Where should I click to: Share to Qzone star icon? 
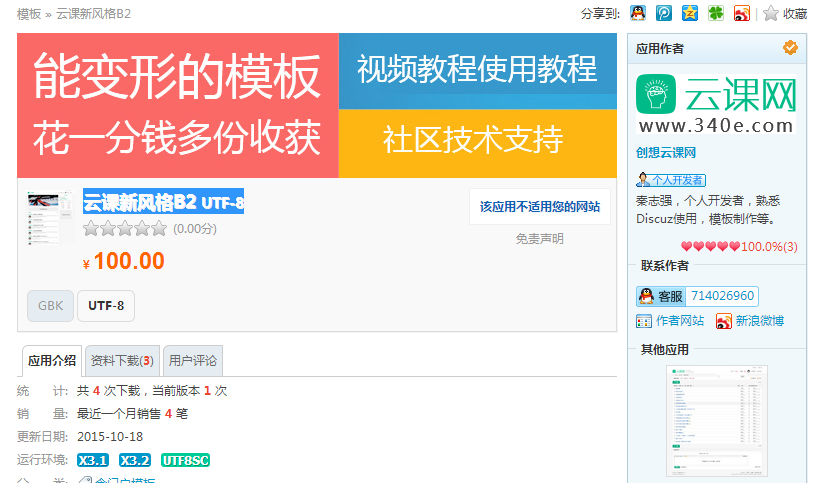click(690, 13)
